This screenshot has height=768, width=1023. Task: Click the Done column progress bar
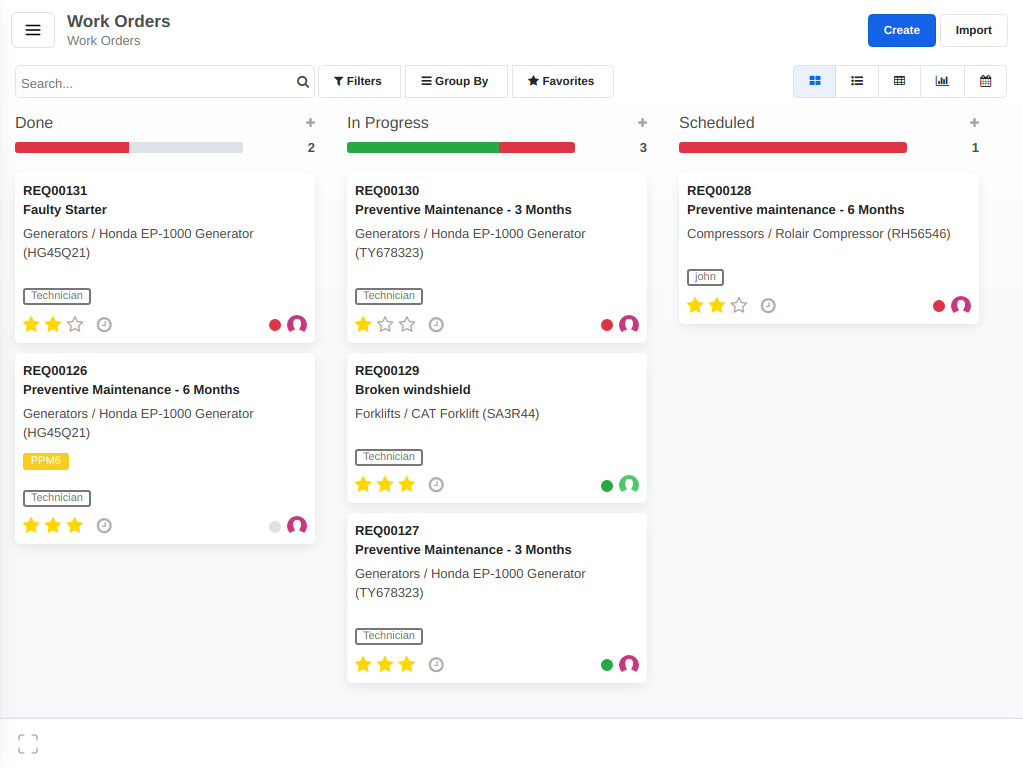coord(128,147)
